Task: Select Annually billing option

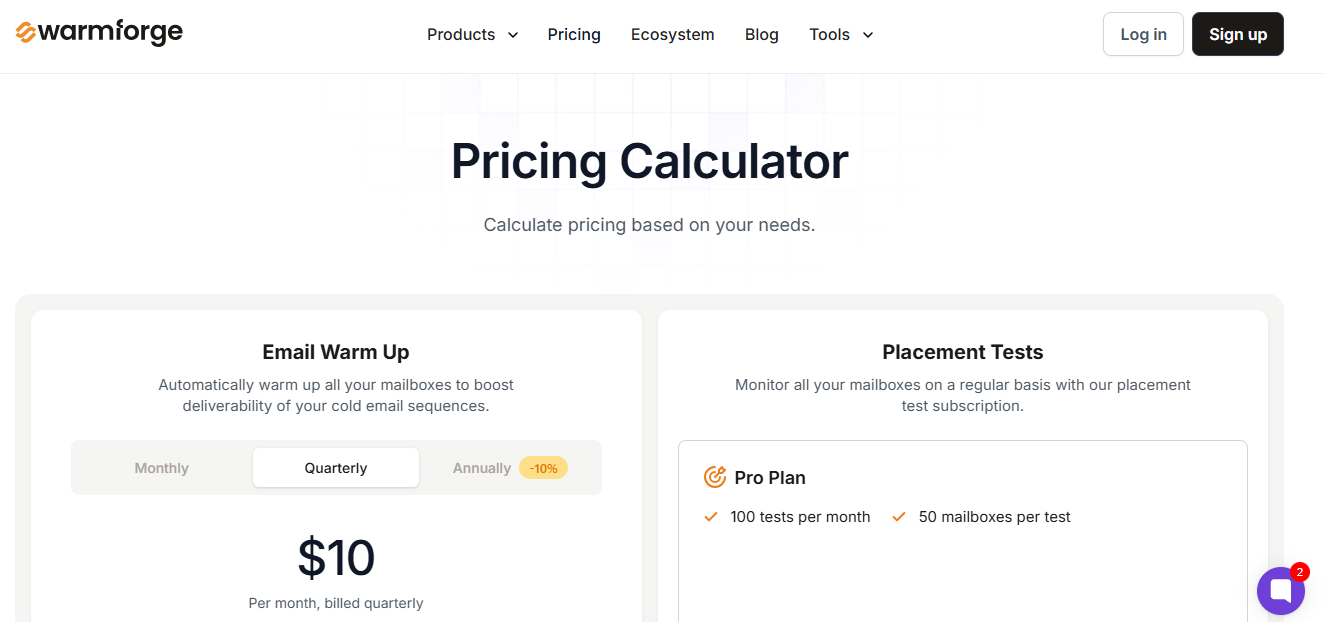Action: (482, 467)
